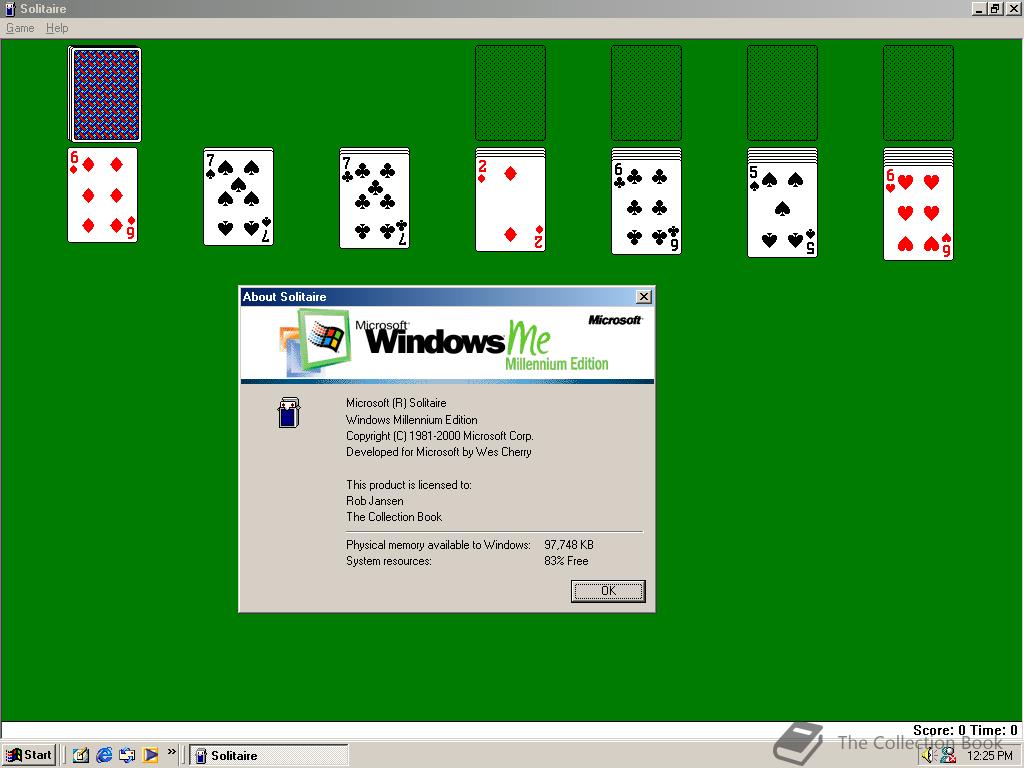Click the Solitaire card-deck icon in the About dialog

tap(289, 413)
